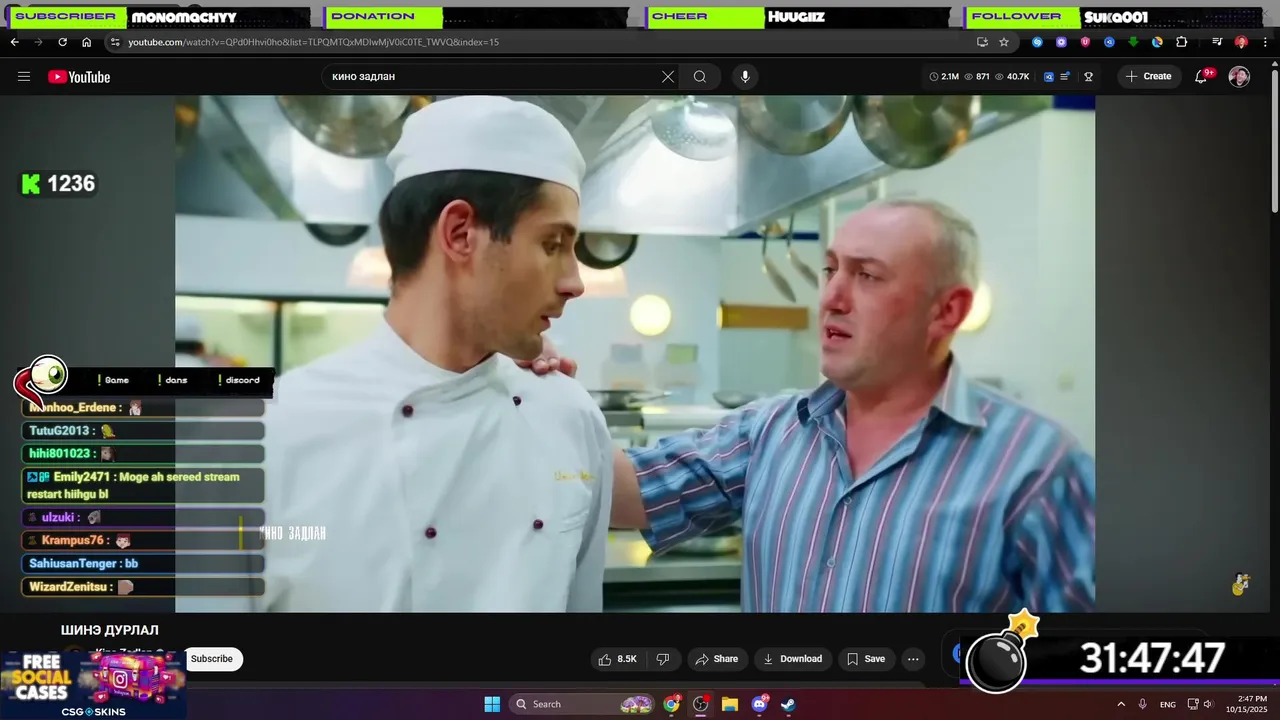This screenshot has height=720, width=1280.
Task: Open the Windows Start menu
Action: pyautogui.click(x=492, y=704)
